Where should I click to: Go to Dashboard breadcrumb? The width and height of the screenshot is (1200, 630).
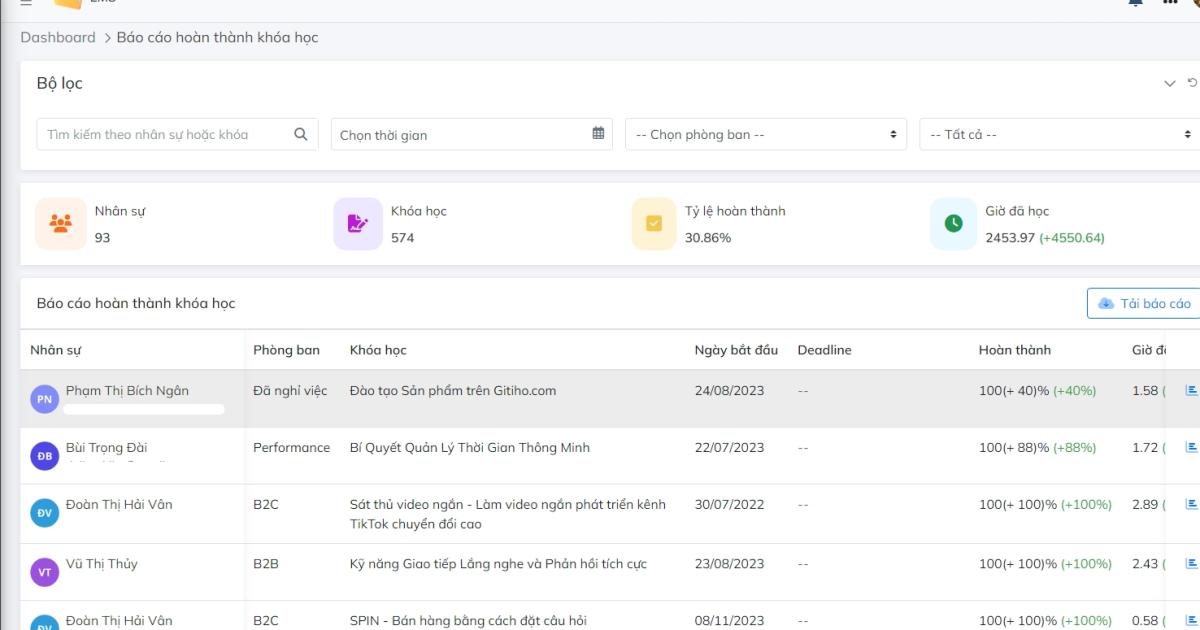click(58, 37)
